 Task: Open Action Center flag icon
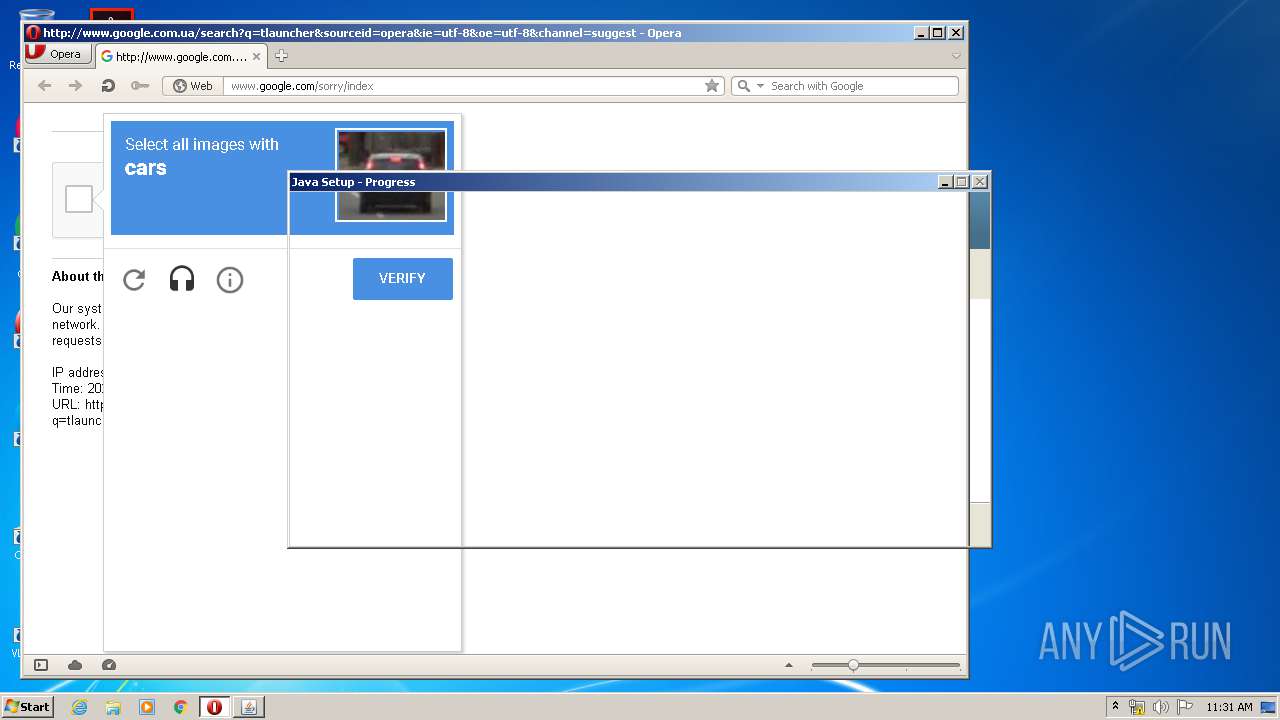pos(1185,707)
